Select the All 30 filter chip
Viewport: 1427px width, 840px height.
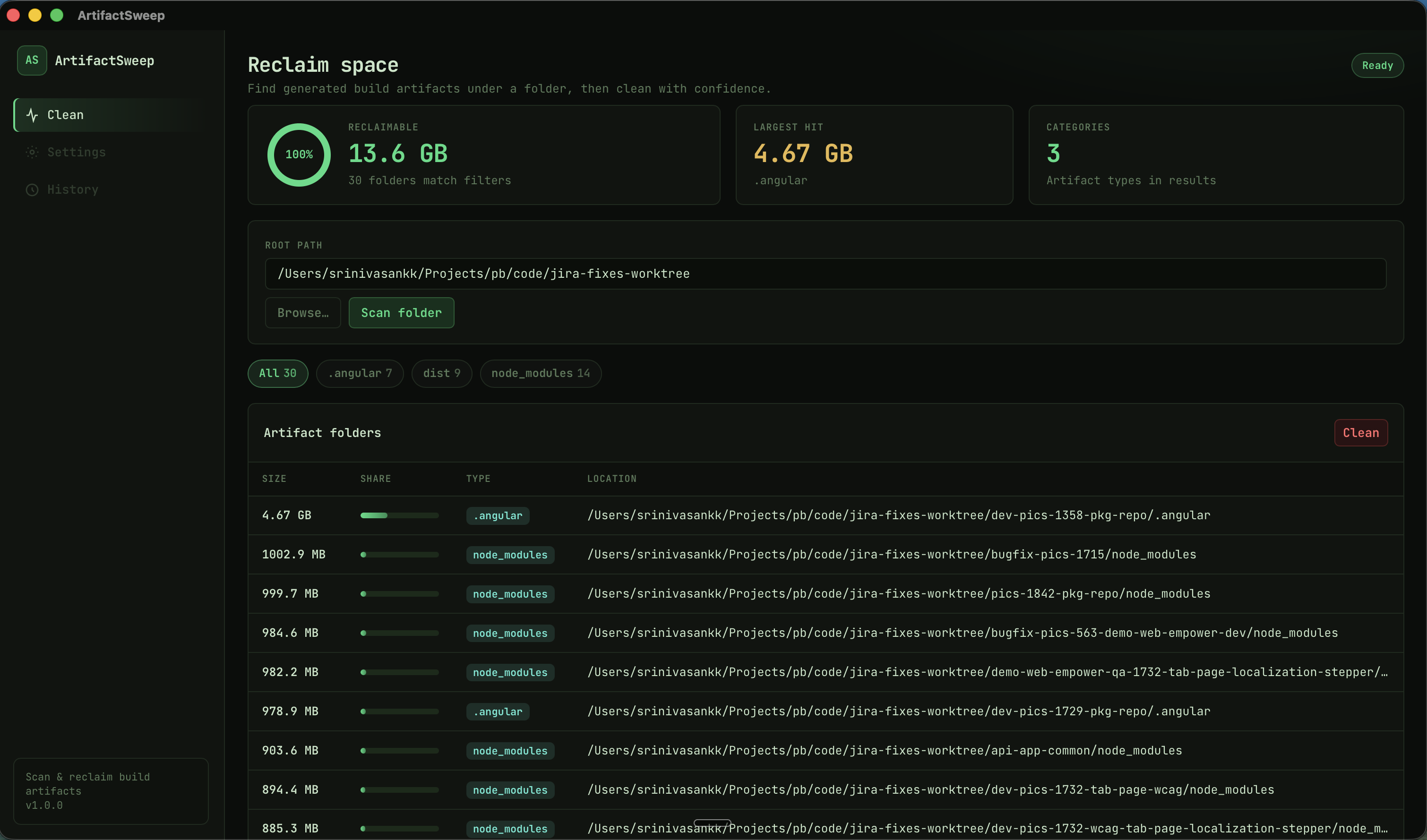(278, 374)
